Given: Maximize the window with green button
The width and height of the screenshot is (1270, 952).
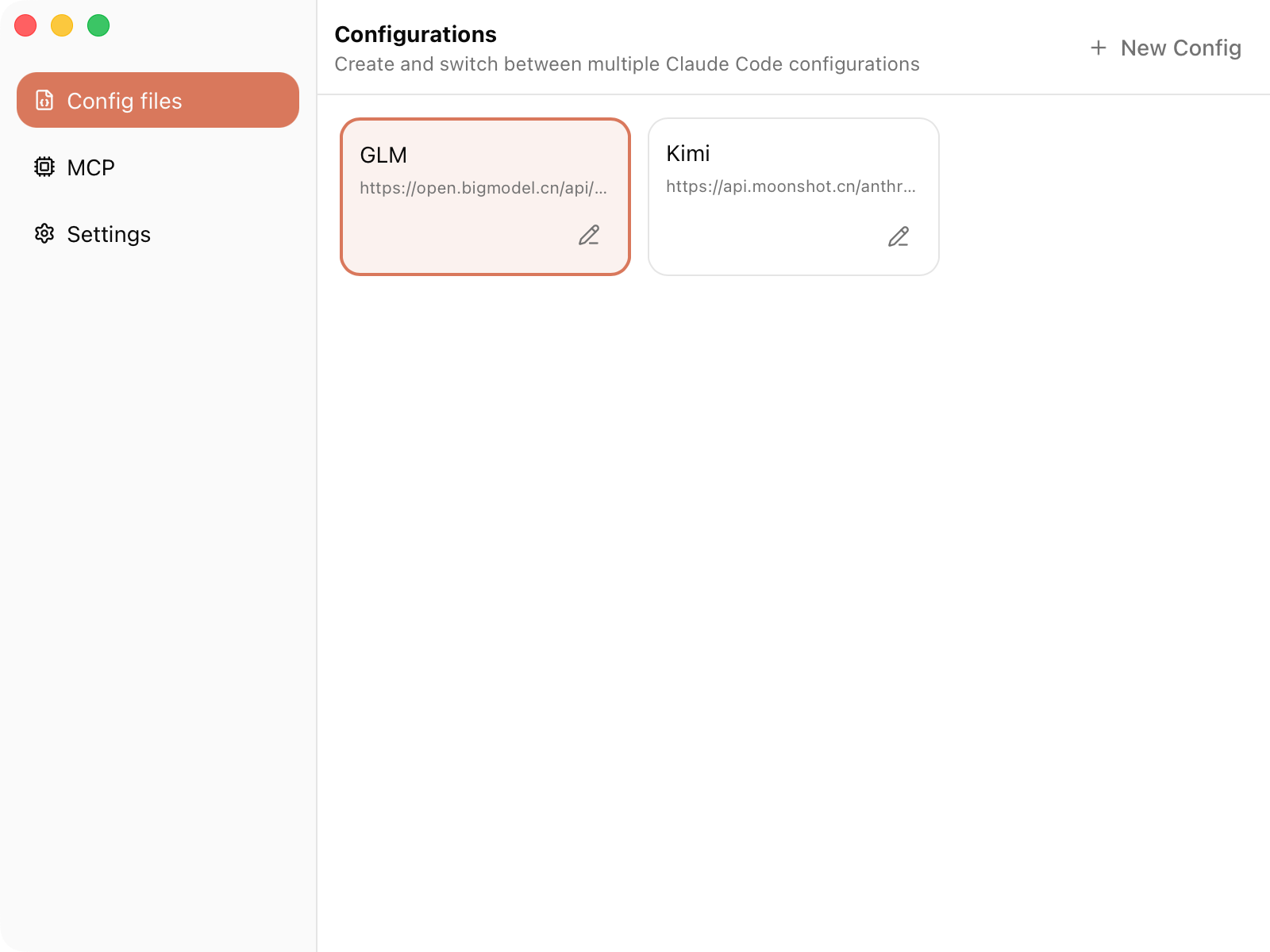Looking at the screenshot, I should click(x=98, y=25).
